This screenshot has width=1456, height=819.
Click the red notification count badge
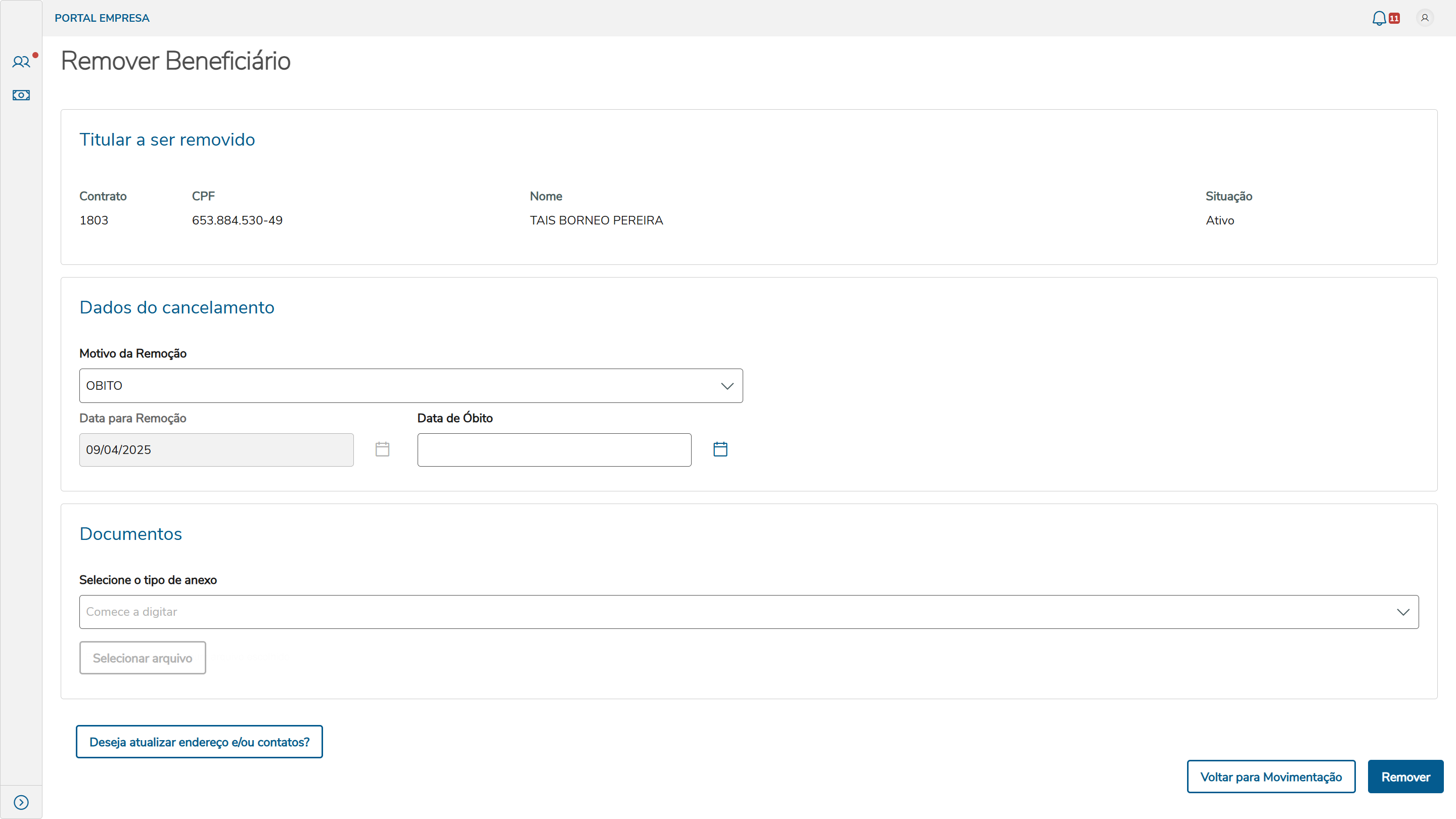pos(1394,19)
